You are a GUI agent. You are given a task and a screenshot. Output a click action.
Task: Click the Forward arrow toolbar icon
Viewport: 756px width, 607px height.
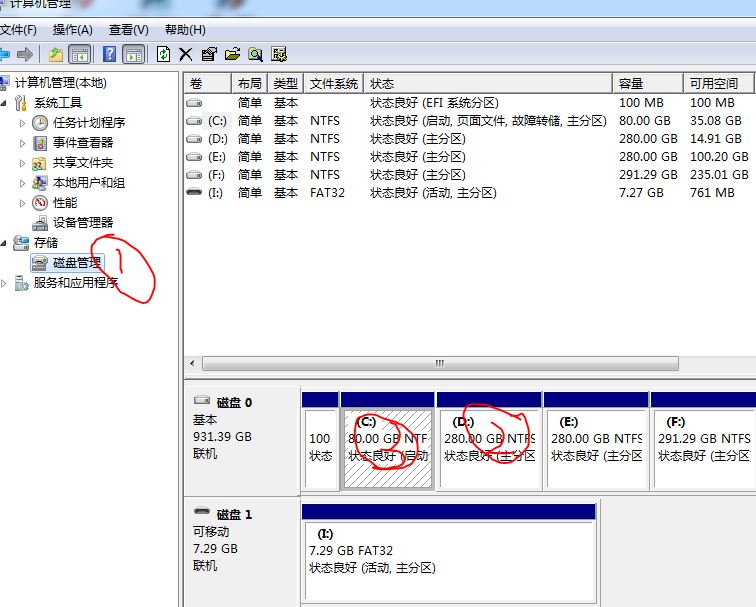tap(25, 54)
